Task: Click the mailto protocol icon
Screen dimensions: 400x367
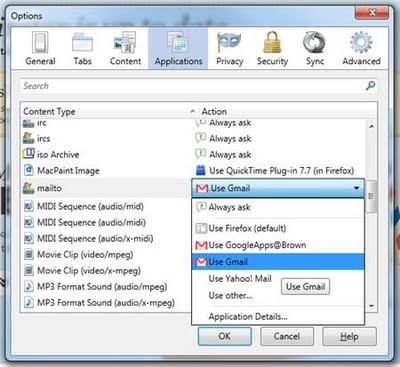Action: 28,188
